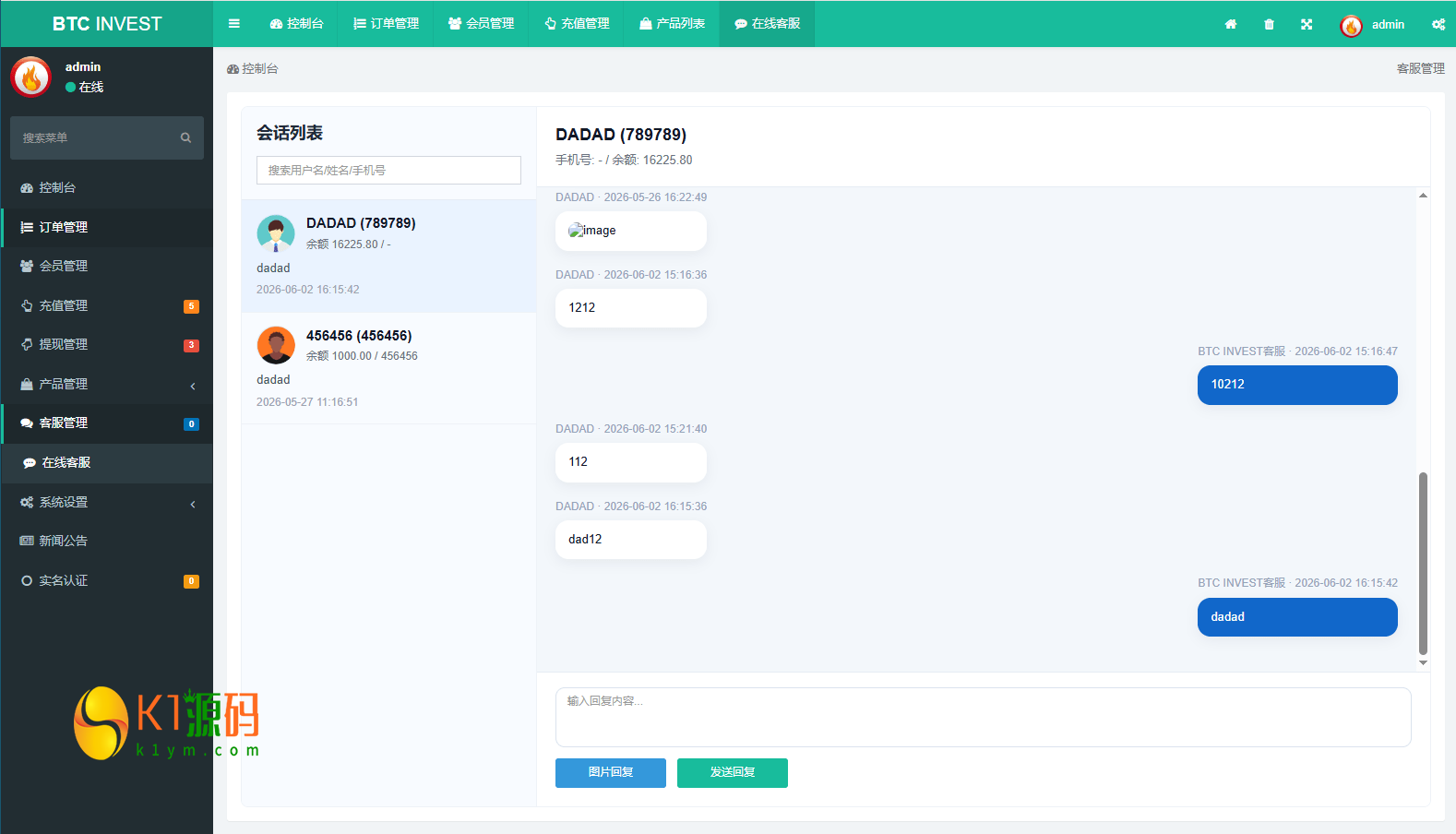Click the 余额 16225.80 header text
This screenshot has width=1456, height=834.
tap(652, 161)
